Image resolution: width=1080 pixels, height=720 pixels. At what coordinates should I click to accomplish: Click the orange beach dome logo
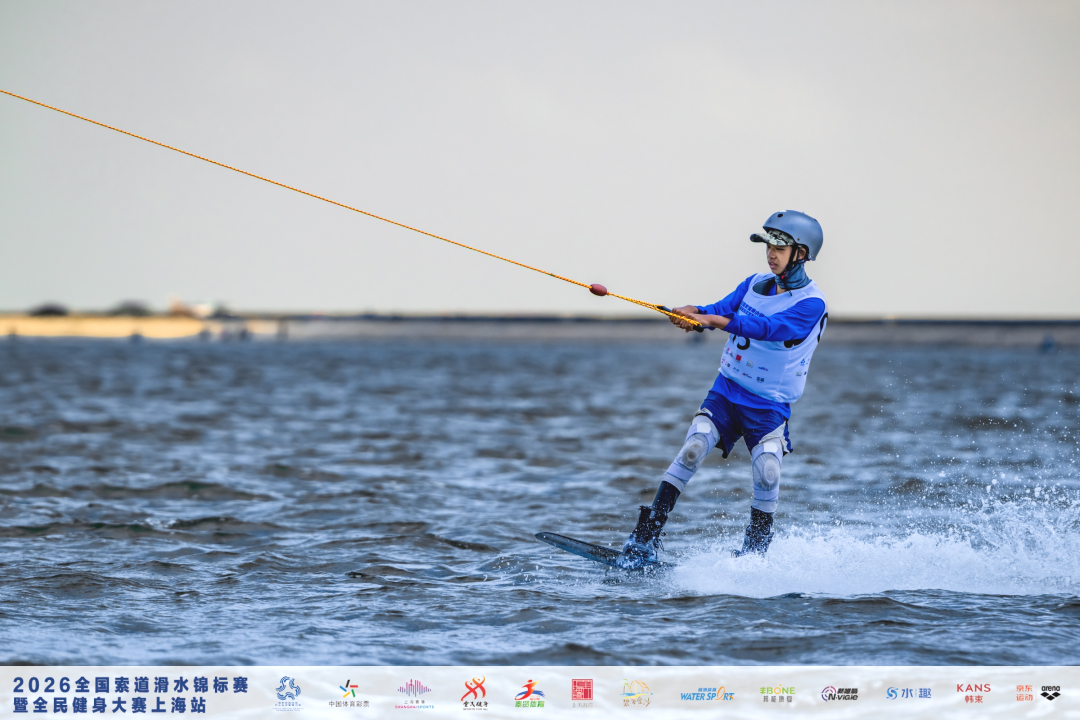[x=636, y=693]
